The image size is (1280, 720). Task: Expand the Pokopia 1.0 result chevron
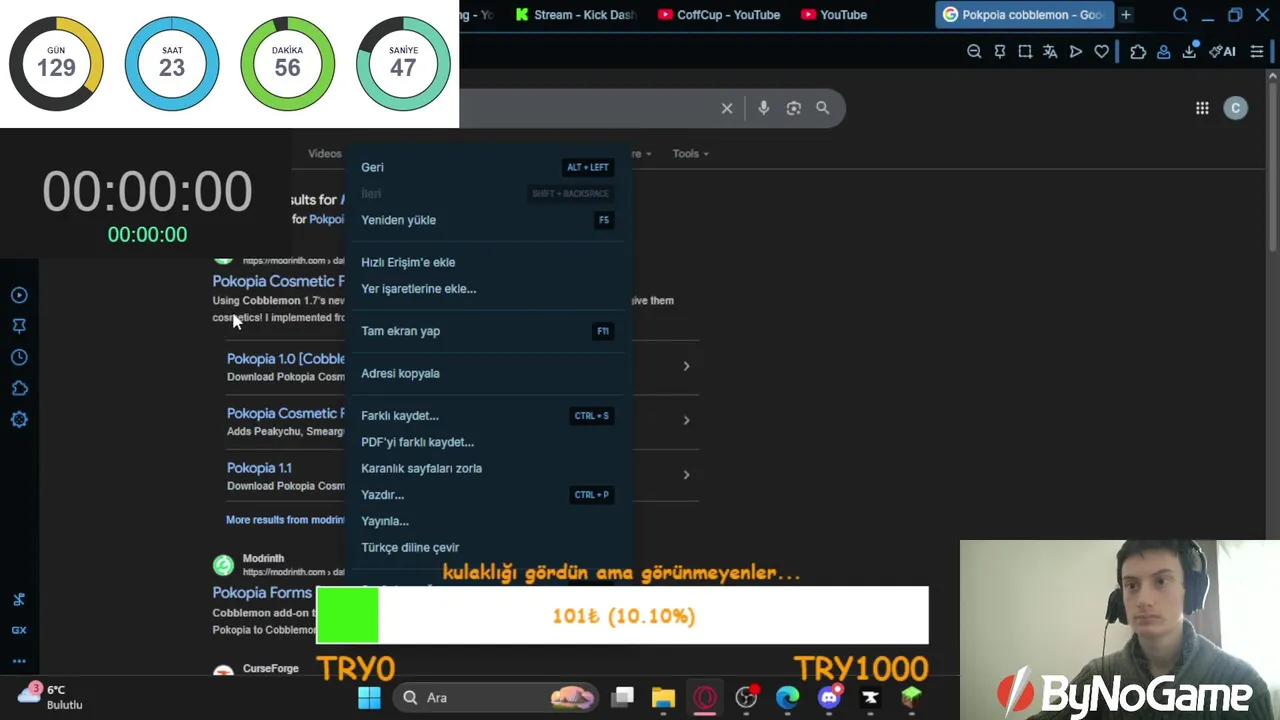pyautogui.click(x=686, y=366)
